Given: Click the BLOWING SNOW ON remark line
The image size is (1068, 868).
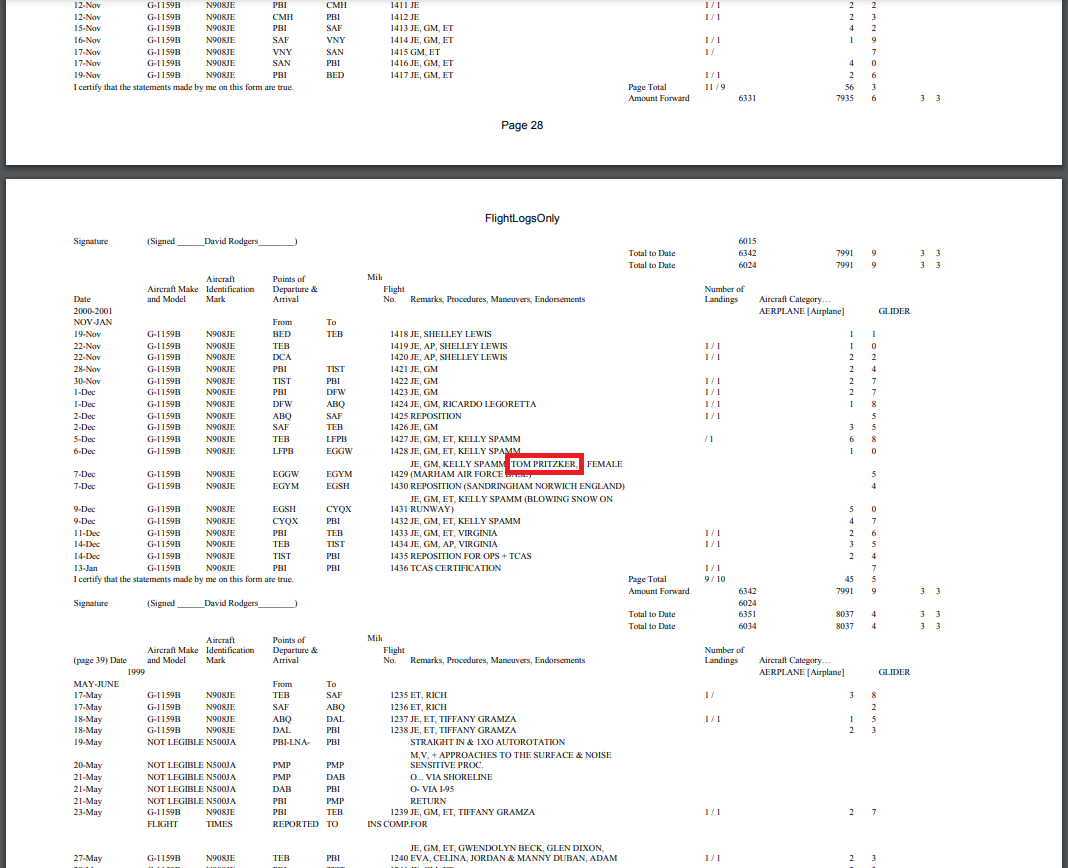Looking at the screenshot, I should [511, 498].
